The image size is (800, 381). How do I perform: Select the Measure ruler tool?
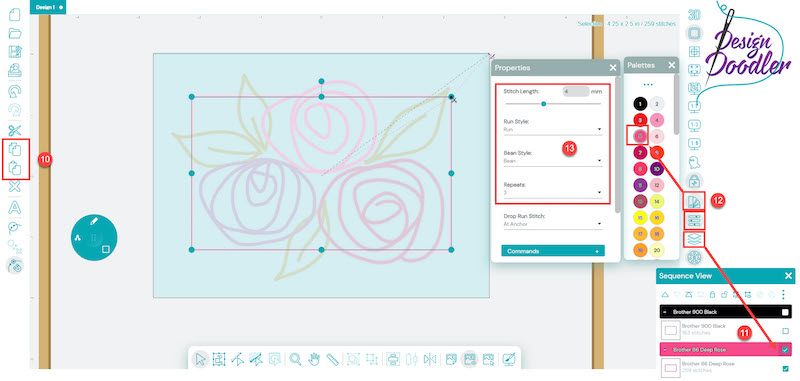[x=333, y=359]
